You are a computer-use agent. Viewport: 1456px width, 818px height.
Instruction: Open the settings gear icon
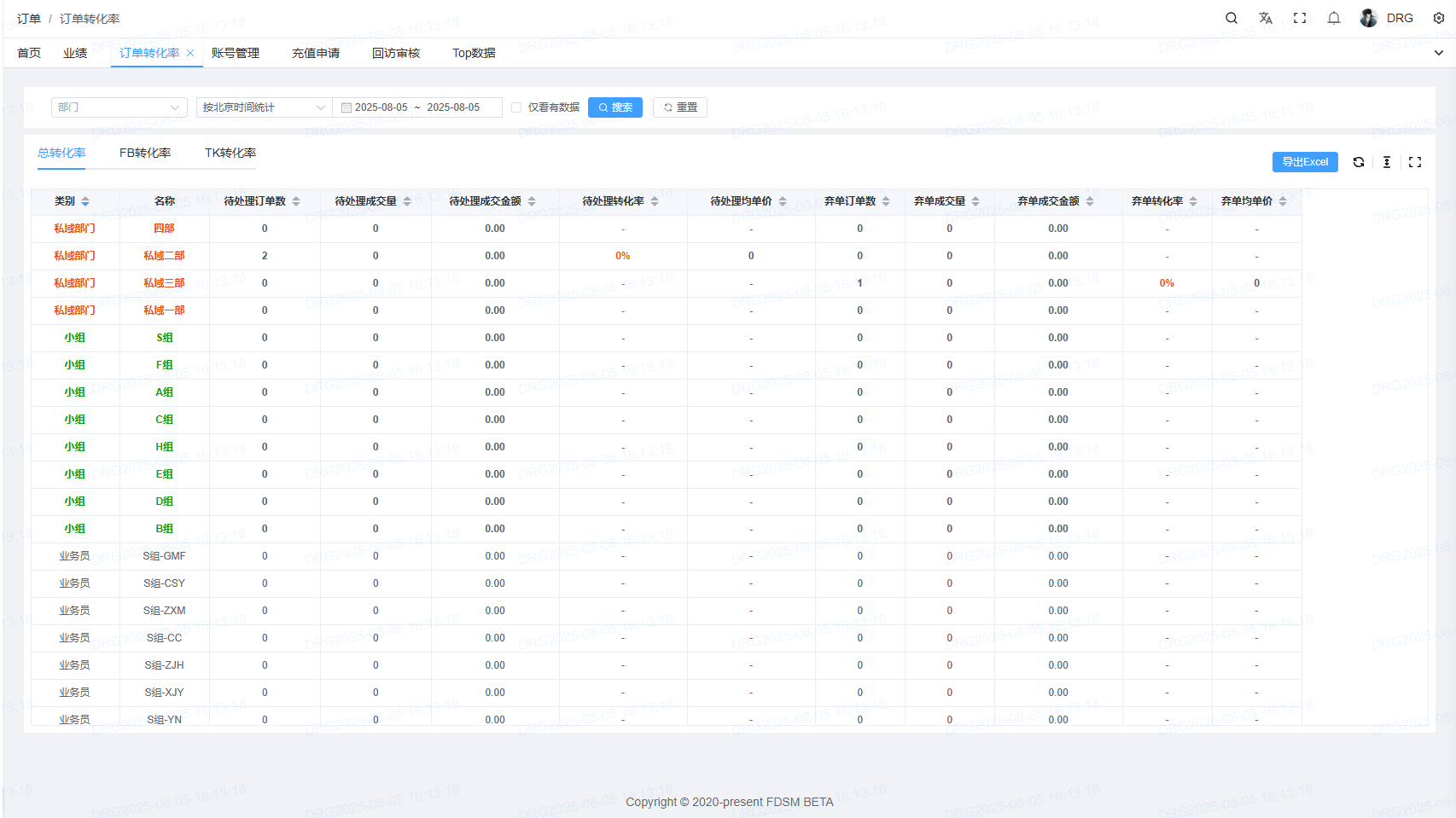pos(1438,18)
